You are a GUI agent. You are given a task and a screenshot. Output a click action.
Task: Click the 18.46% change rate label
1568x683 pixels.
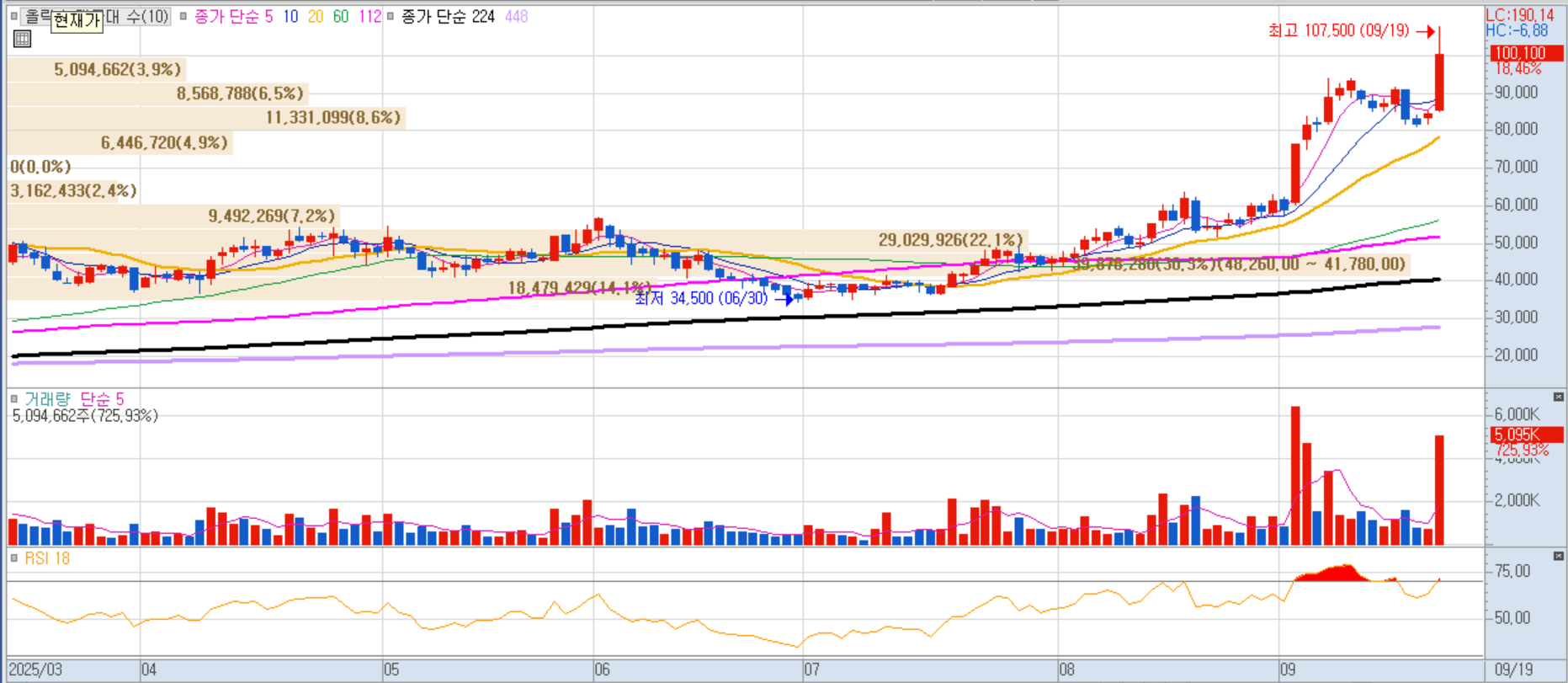[1518, 69]
